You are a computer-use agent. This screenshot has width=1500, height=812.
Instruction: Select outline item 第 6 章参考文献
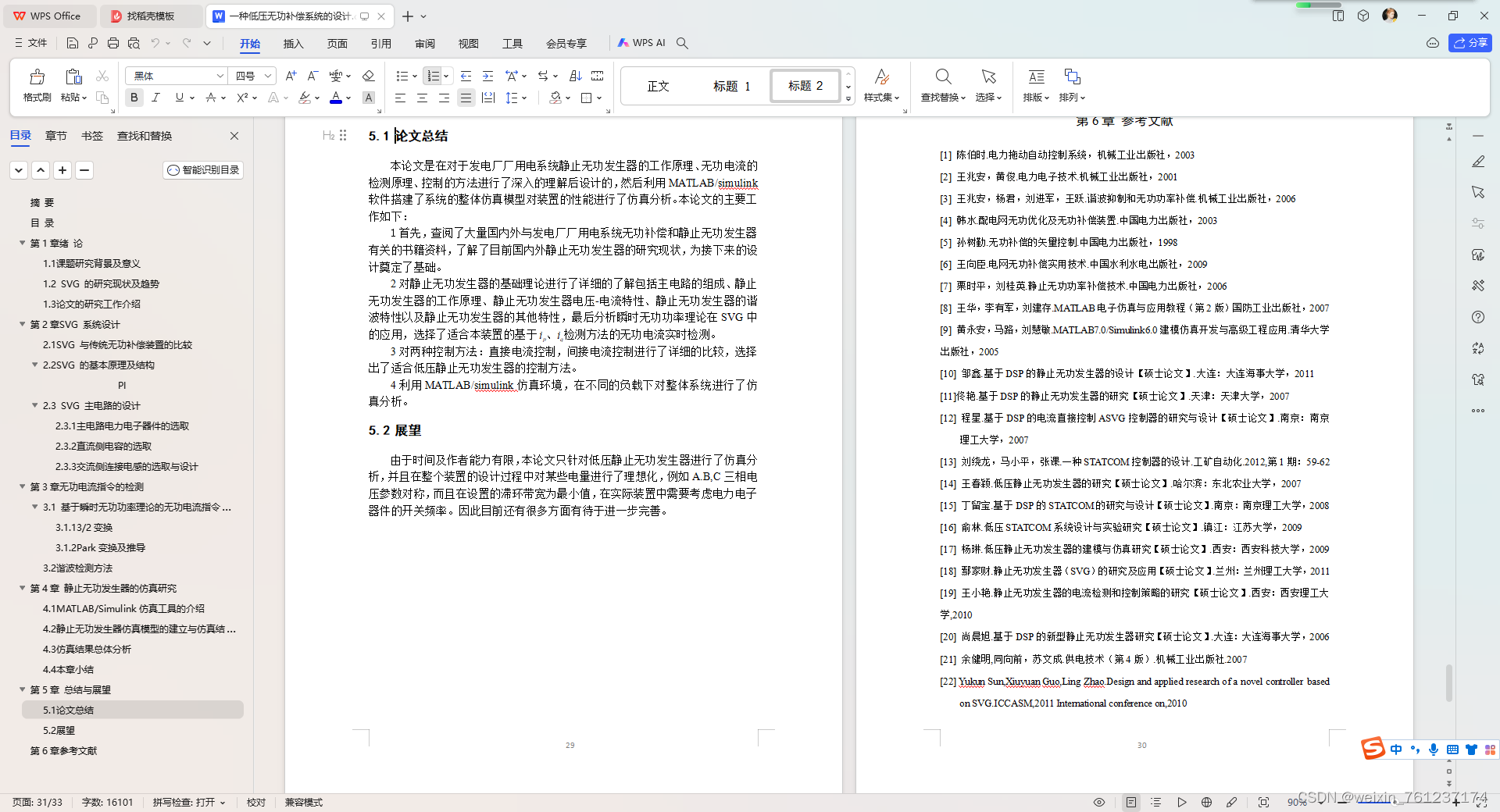(63, 750)
